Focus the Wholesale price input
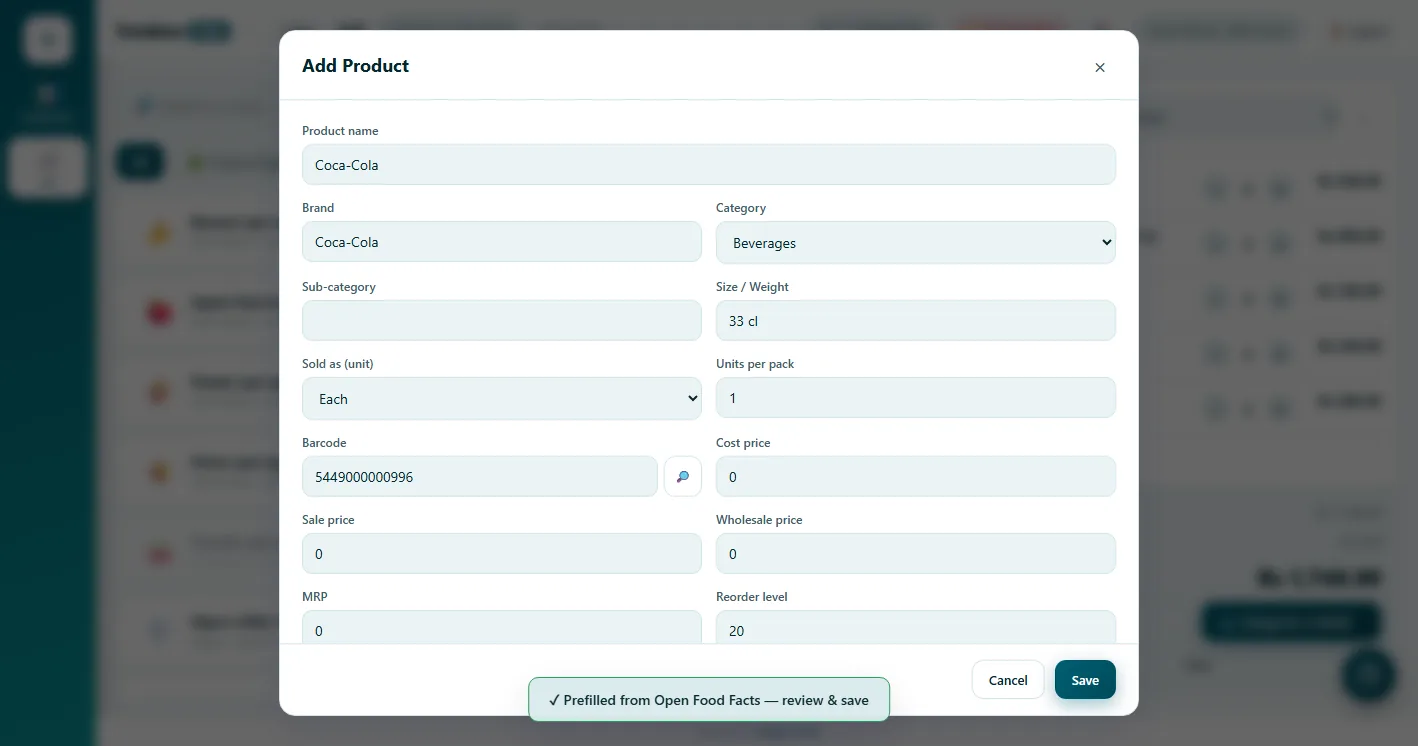This screenshot has width=1418, height=746. coord(916,554)
